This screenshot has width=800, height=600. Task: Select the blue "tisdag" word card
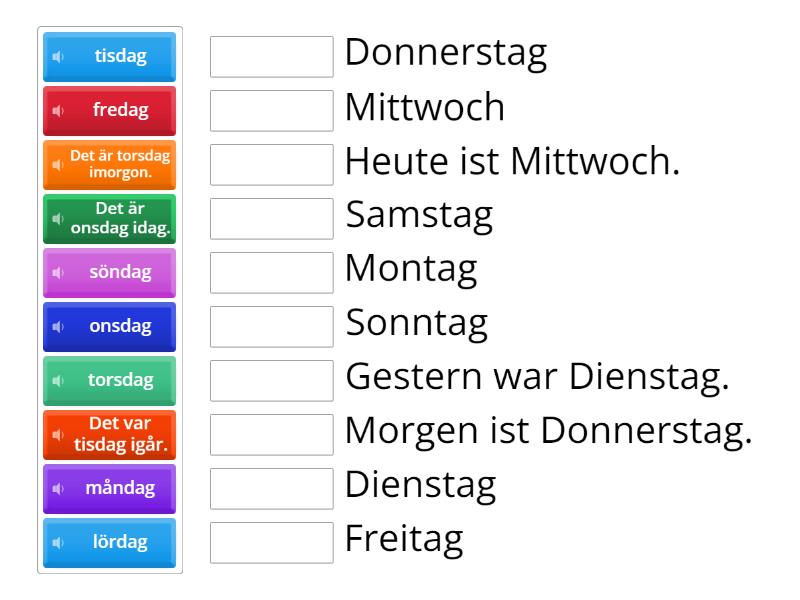[x=115, y=57]
